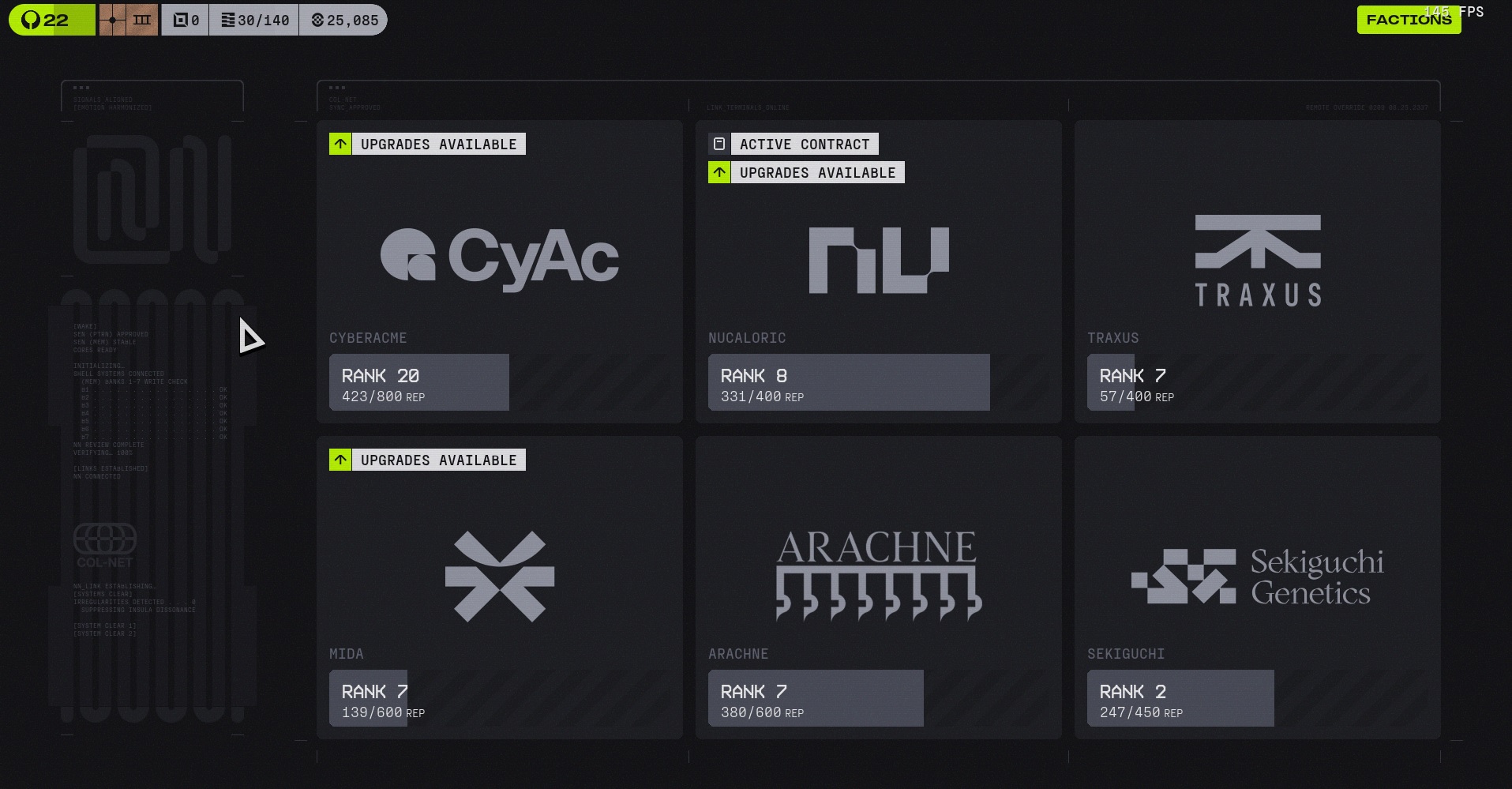Click the Active Contract icon on NuCaloric card
The width and height of the screenshot is (1512, 789).
(x=719, y=144)
